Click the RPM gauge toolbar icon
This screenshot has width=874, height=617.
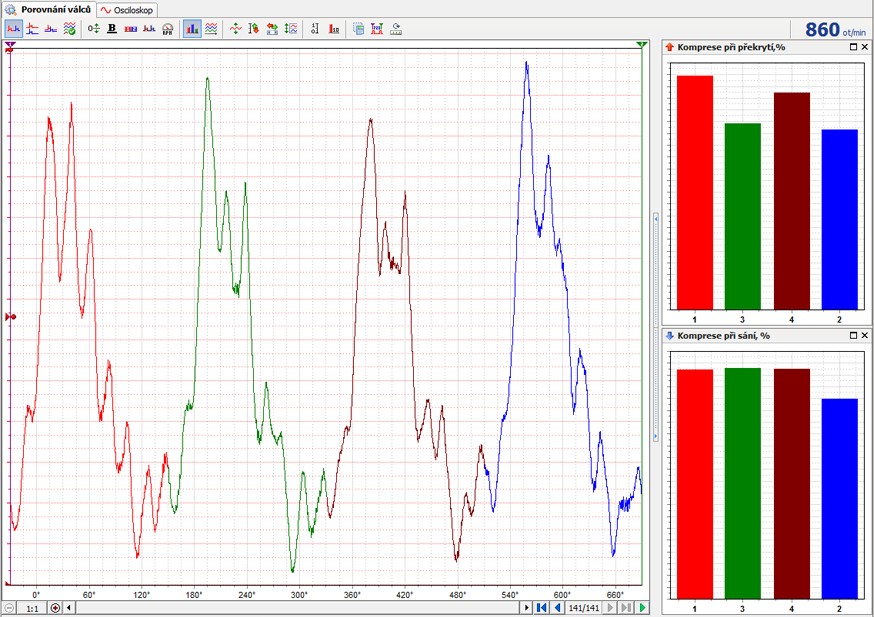(167, 29)
